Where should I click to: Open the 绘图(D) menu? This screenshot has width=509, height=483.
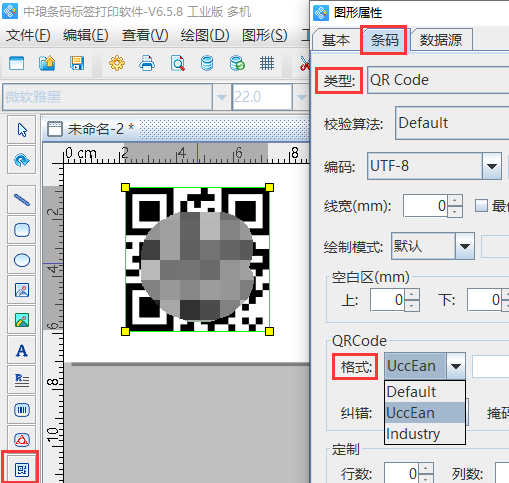(x=205, y=35)
